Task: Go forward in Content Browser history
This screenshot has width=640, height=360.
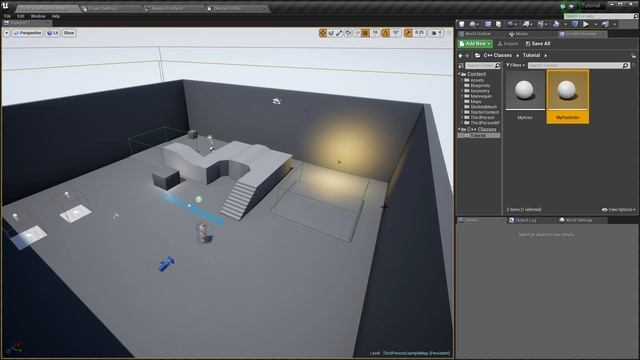Action: click(467, 56)
